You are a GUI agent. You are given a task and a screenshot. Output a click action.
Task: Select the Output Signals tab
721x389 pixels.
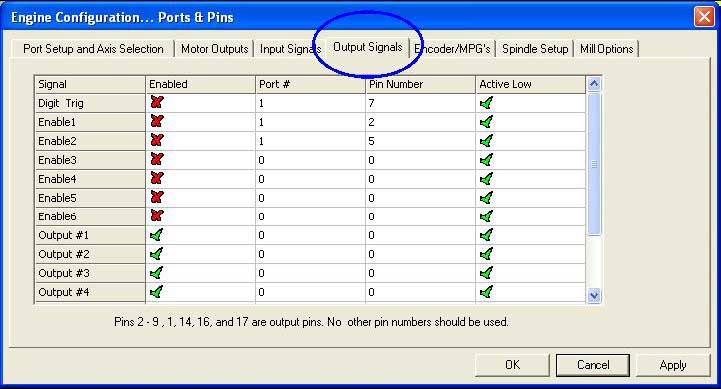[x=368, y=47]
